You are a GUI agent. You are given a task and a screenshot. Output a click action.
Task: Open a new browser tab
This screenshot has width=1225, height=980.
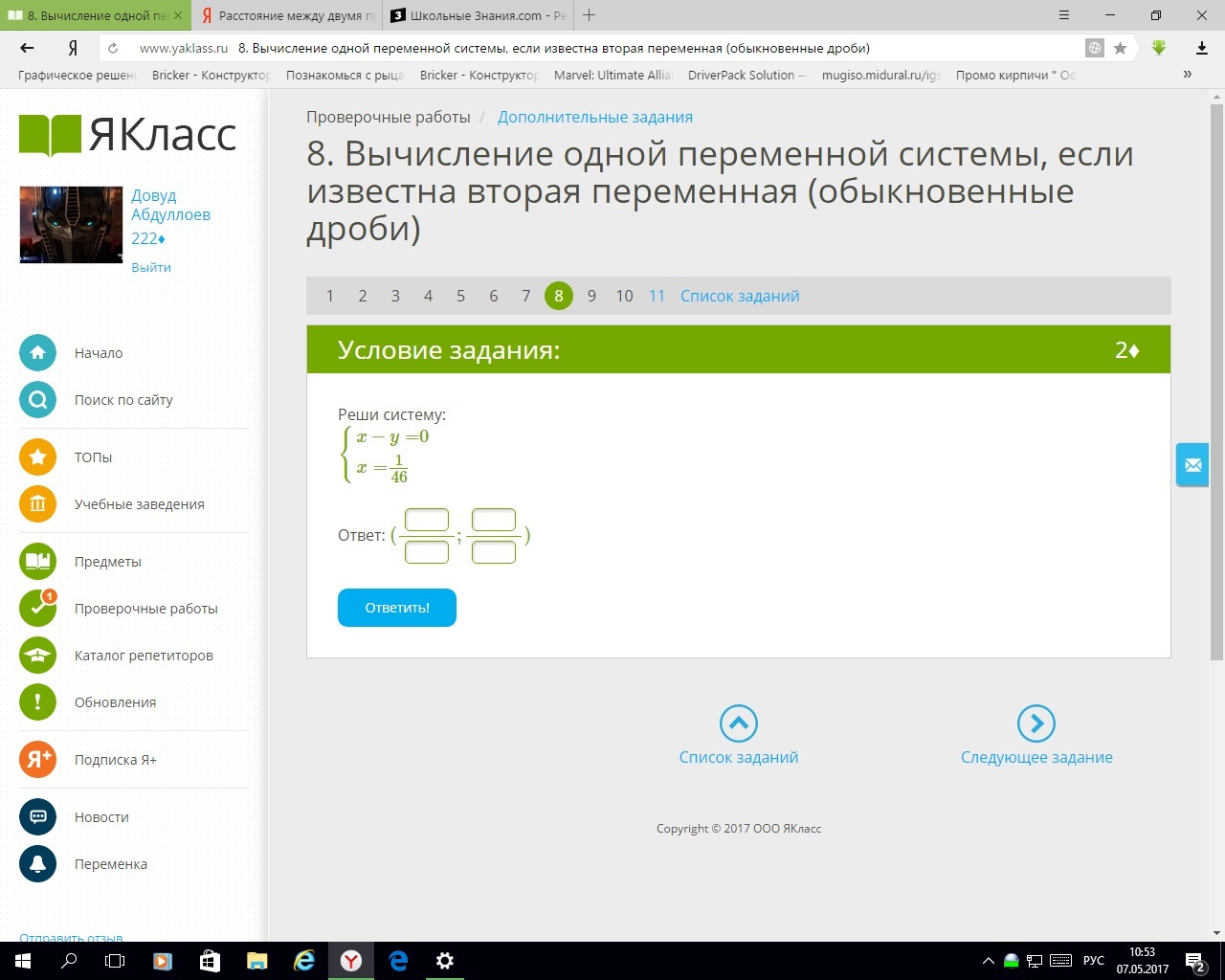click(590, 15)
